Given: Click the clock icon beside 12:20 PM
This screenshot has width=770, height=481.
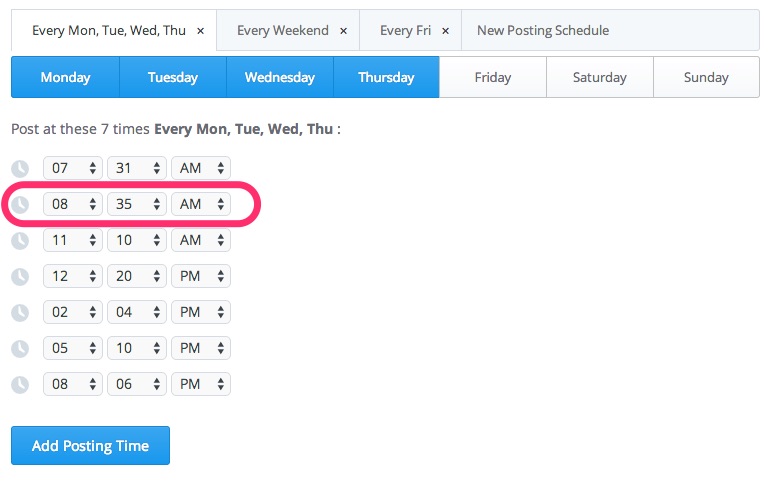Looking at the screenshot, I should tap(20, 277).
